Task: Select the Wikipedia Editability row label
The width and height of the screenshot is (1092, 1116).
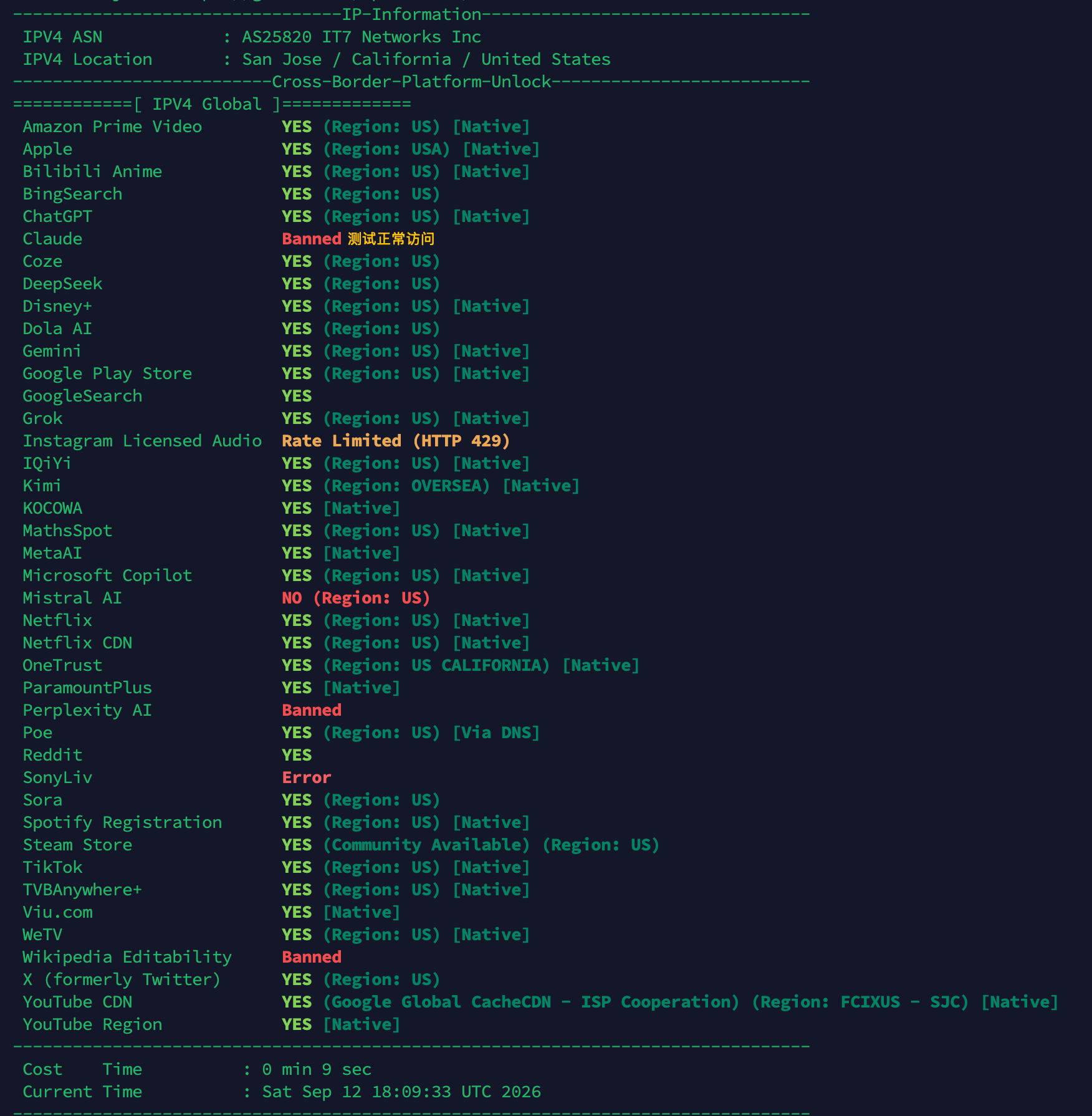Action: [127, 957]
